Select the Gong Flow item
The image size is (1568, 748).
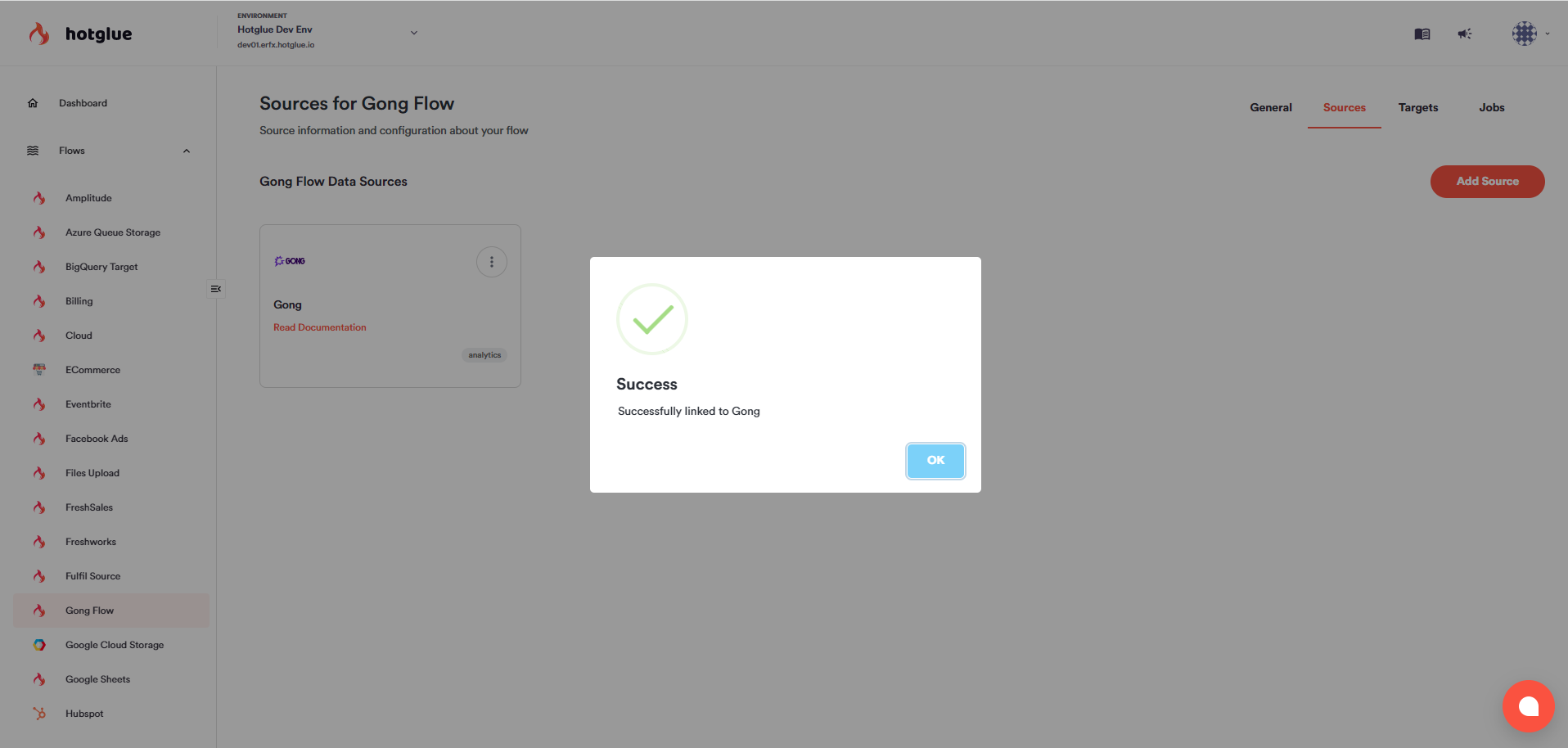click(111, 611)
